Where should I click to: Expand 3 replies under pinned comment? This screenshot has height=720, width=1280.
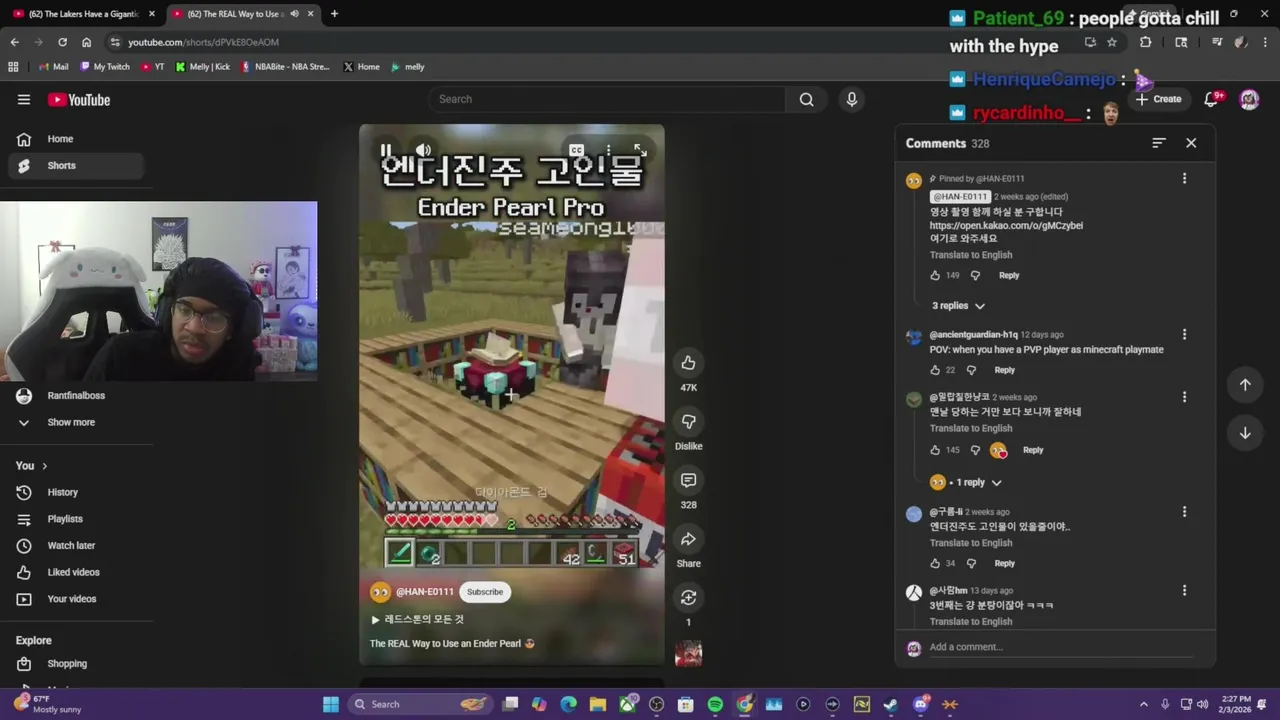click(958, 306)
